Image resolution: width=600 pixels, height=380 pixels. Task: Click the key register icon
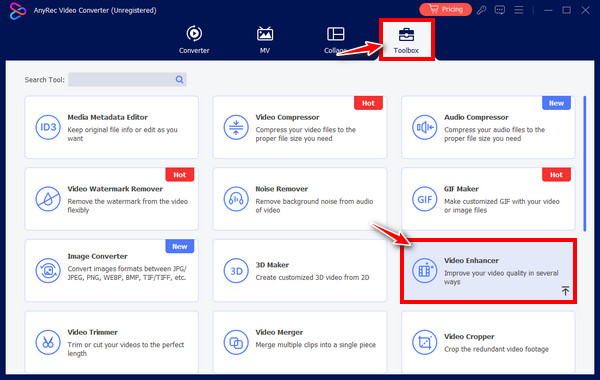click(x=481, y=10)
